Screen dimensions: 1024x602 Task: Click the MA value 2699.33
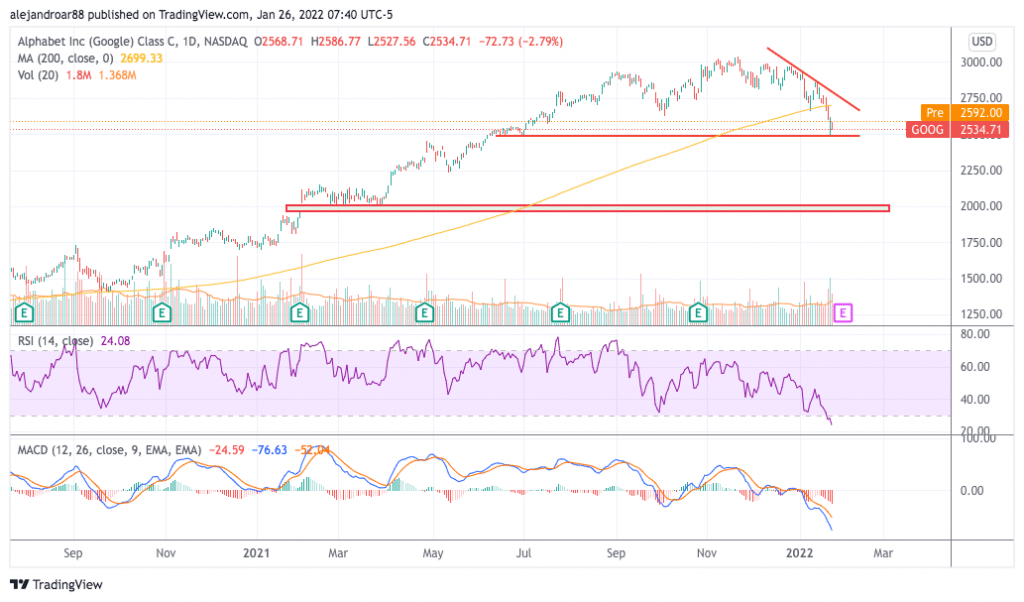pos(141,58)
